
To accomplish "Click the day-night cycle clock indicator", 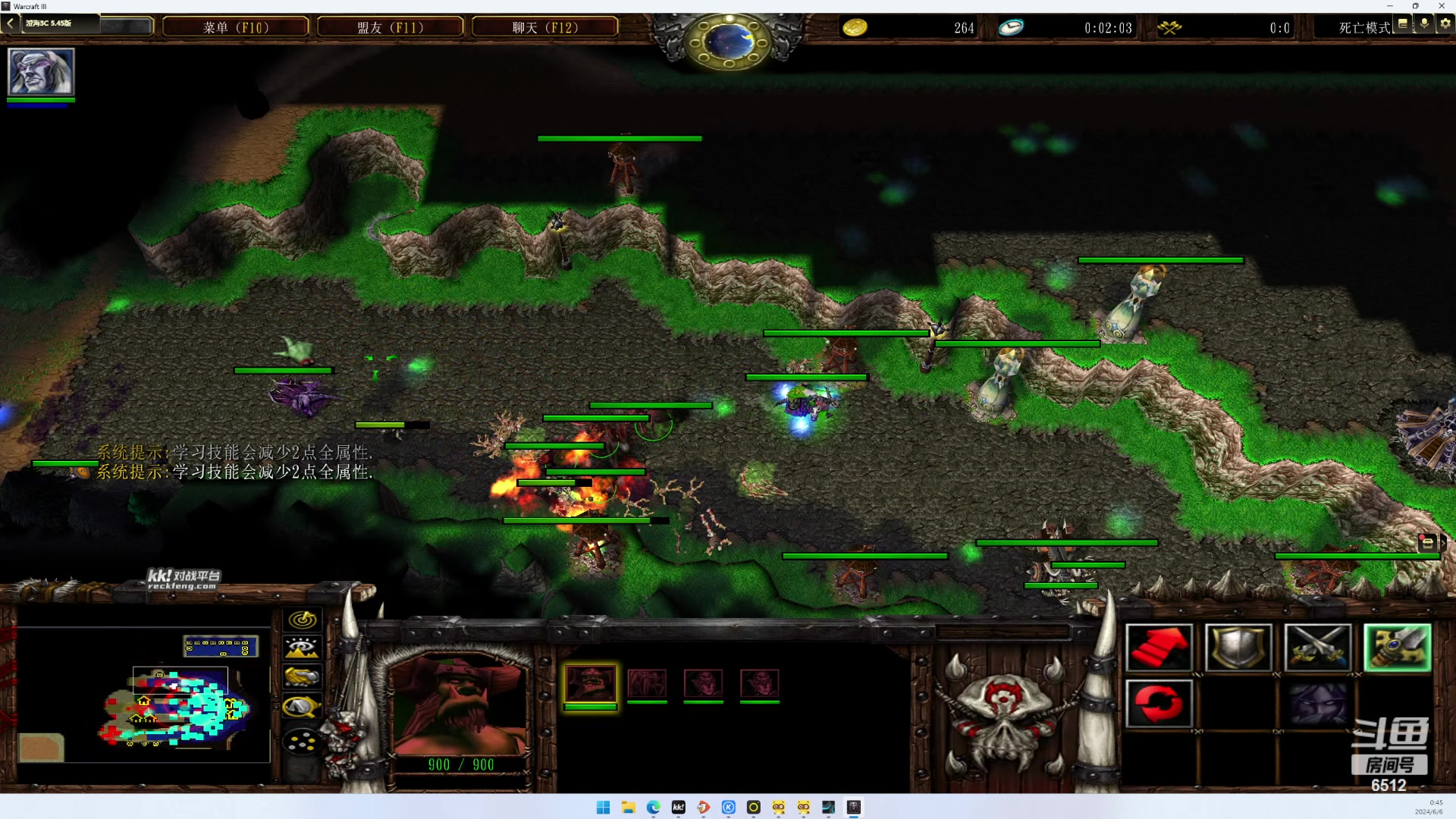I will (x=728, y=42).
